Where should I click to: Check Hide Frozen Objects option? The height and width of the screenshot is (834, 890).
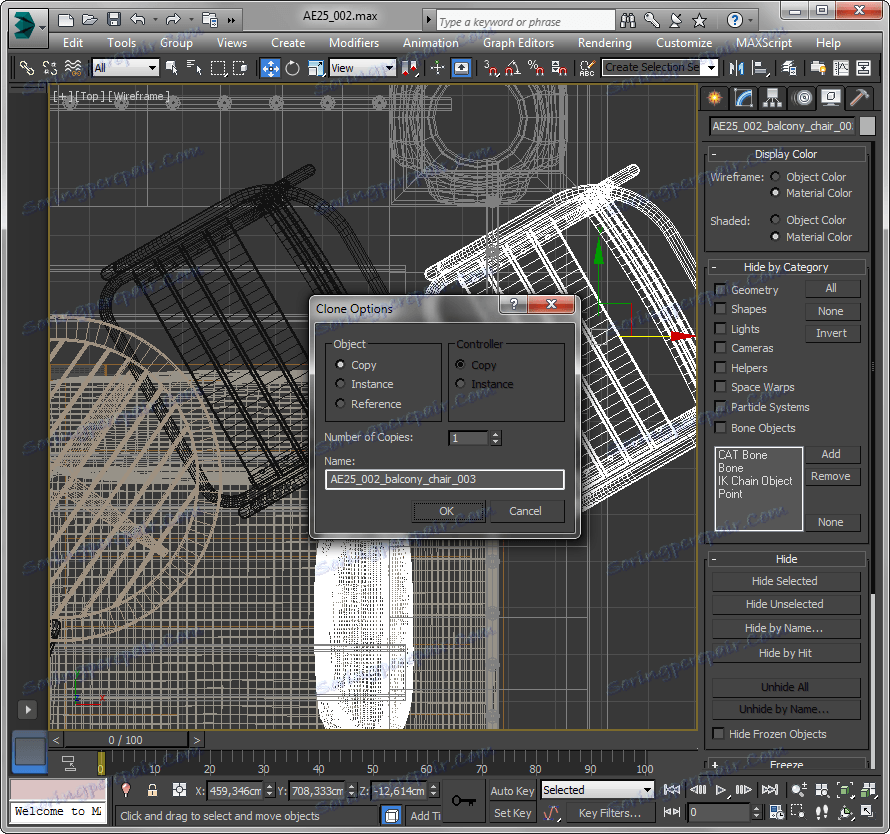pyautogui.click(x=718, y=734)
